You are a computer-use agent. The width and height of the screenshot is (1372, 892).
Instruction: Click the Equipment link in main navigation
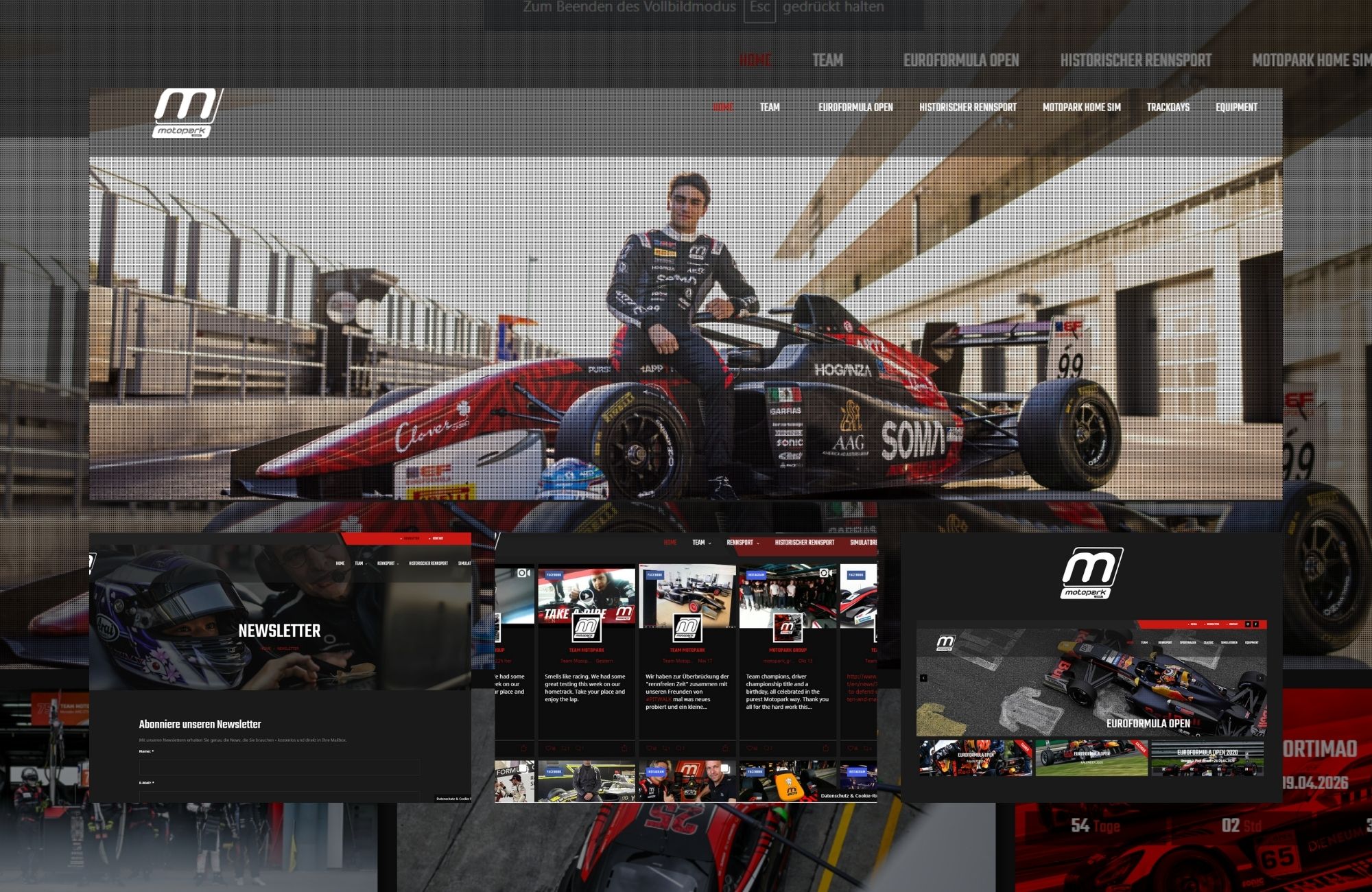1236,108
